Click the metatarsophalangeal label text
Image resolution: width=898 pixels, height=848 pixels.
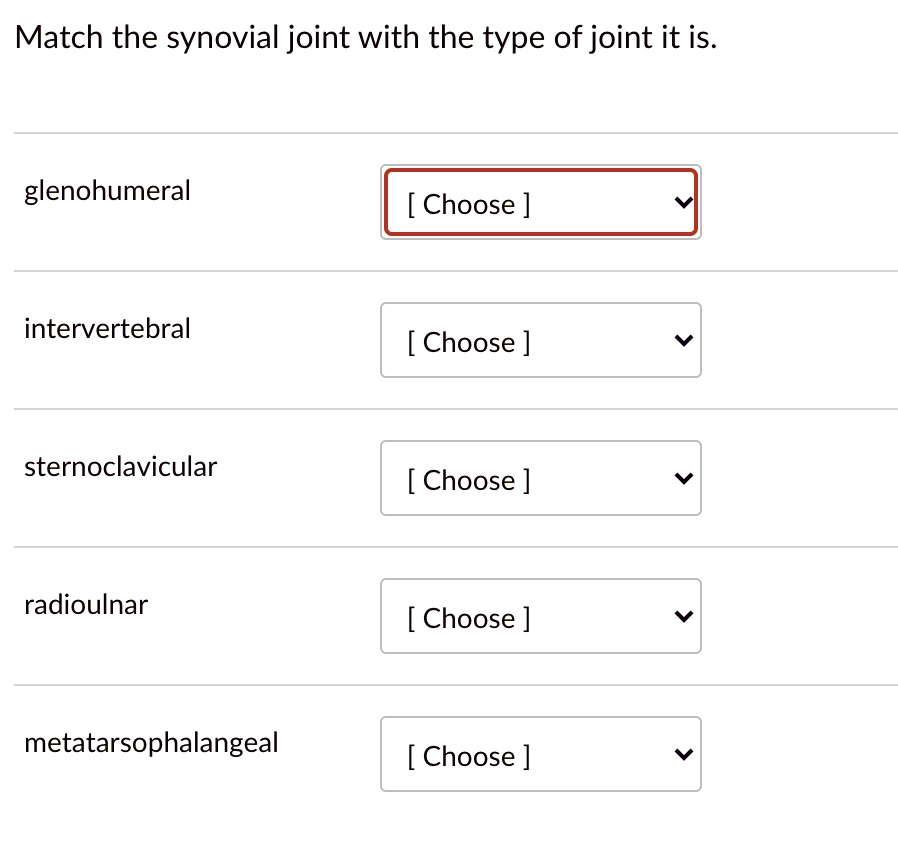coord(152,742)
